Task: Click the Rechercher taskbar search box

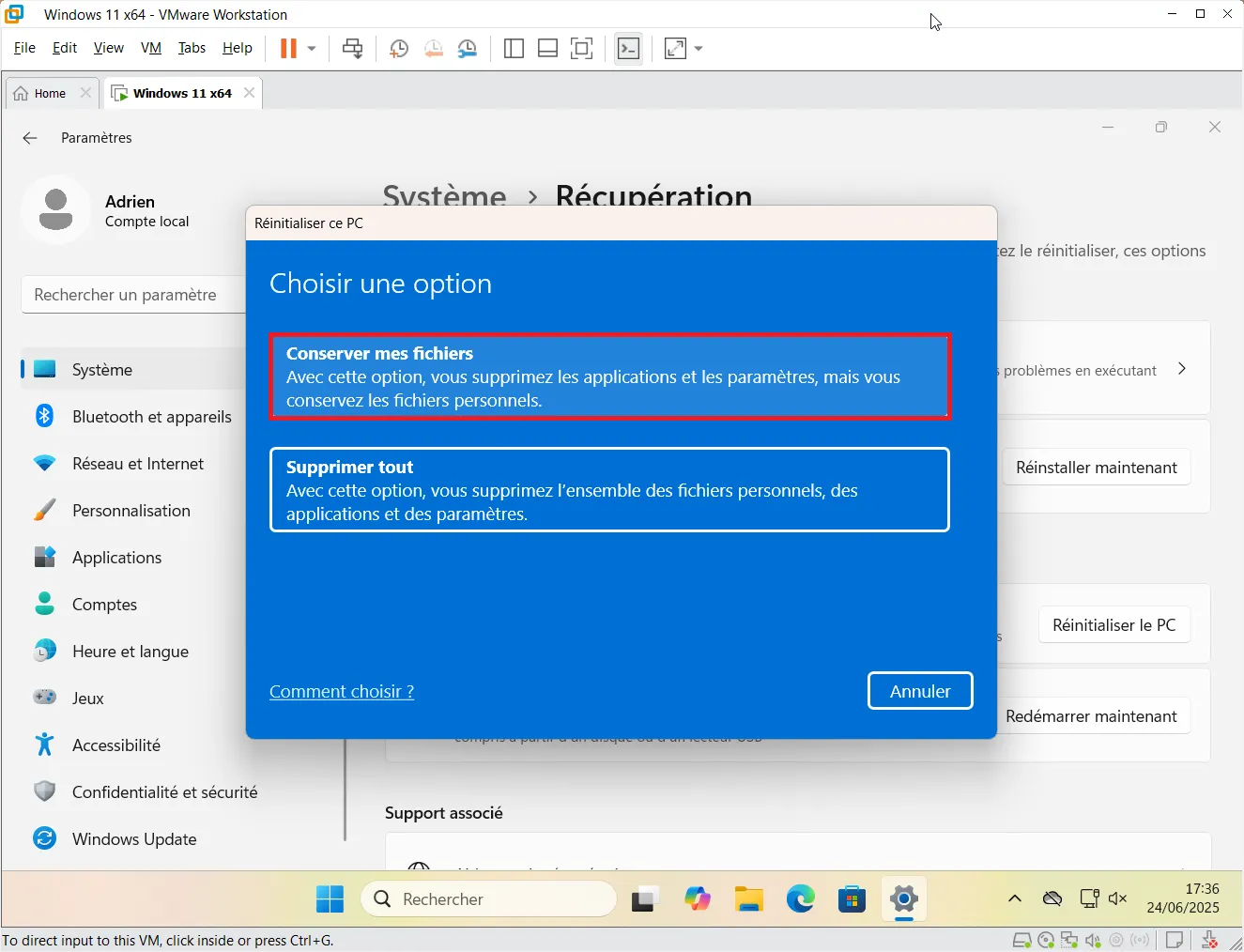Action: coord(488,899)
